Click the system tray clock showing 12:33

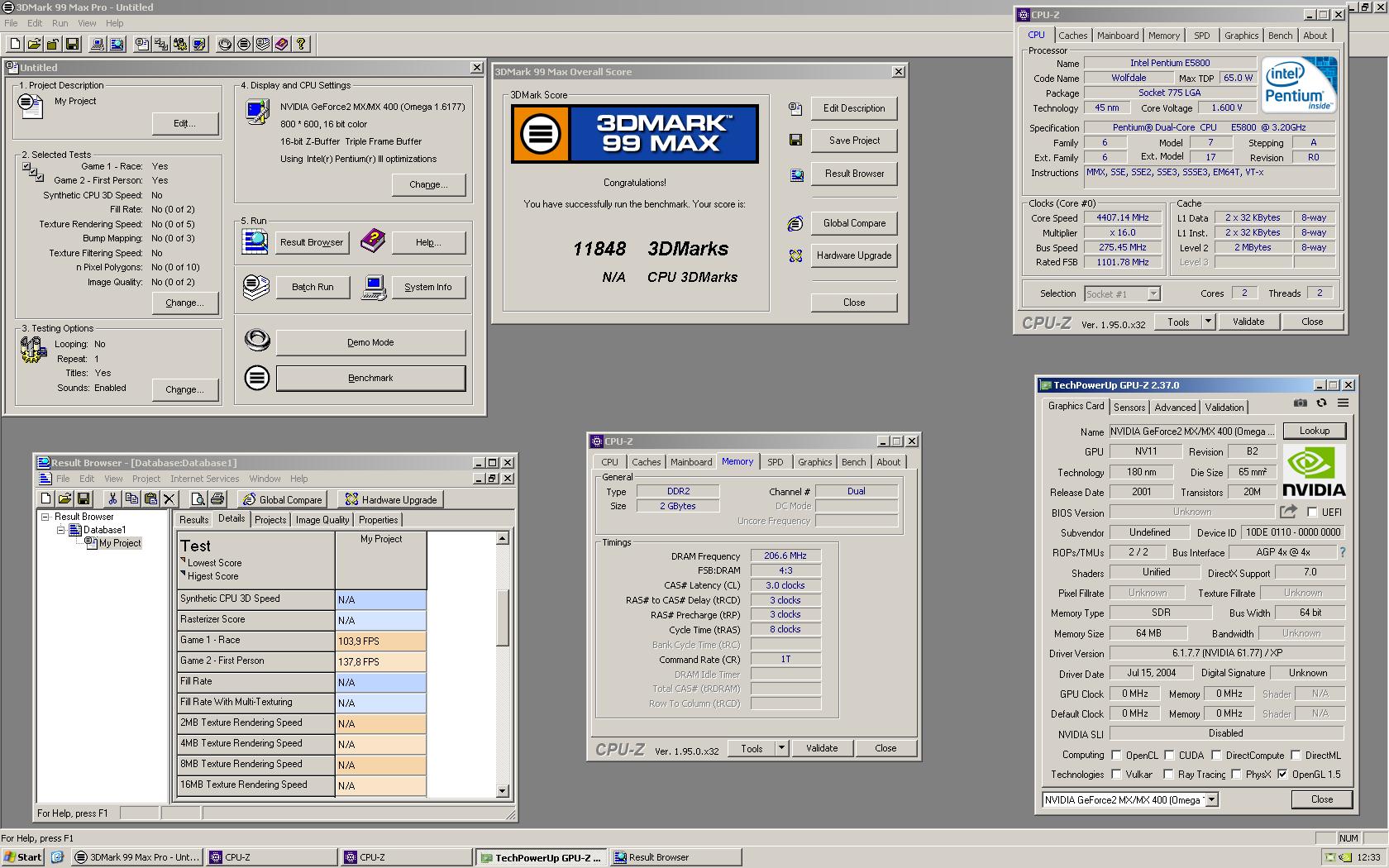click(1368, 857)
